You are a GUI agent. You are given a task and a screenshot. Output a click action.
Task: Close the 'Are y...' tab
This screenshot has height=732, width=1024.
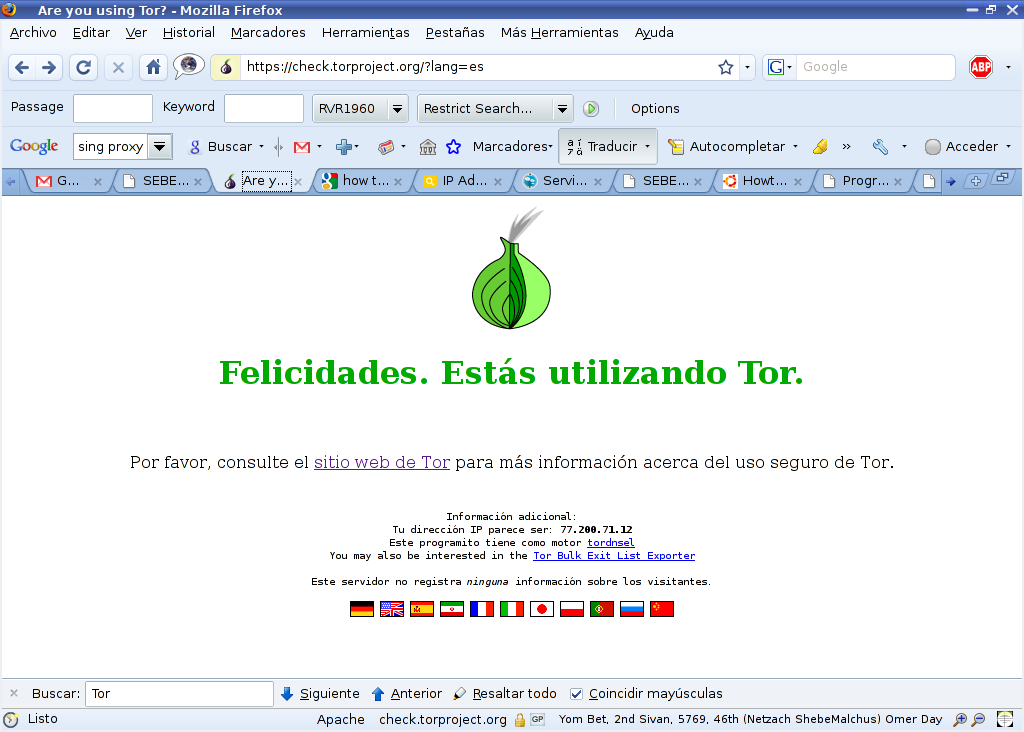pyautogui.click(x=298, y=182)
